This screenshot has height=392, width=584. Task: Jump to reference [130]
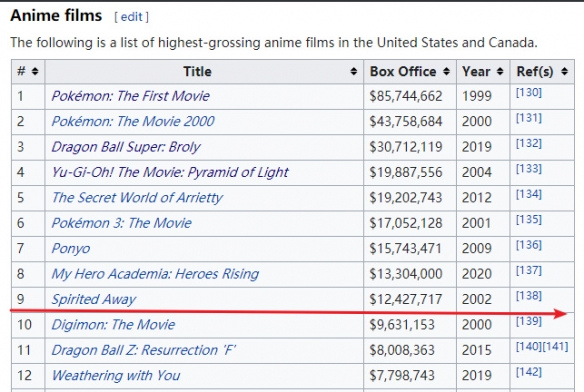point(529,92)
